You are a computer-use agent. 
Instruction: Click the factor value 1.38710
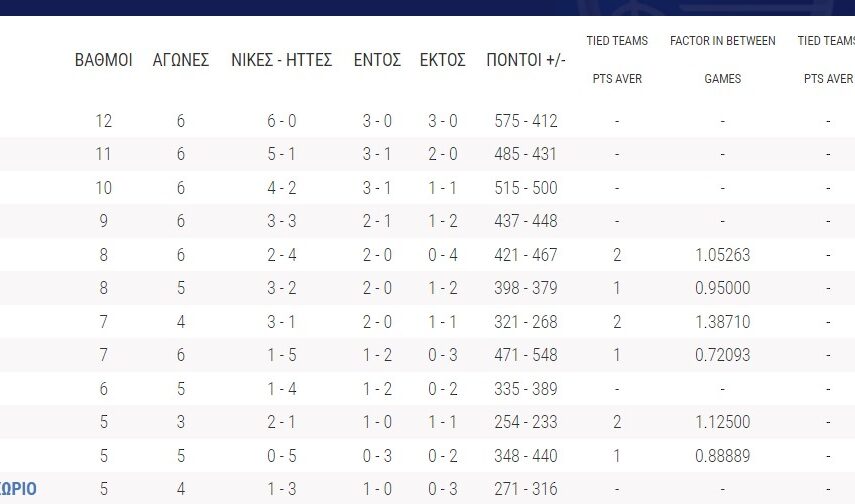722,322
